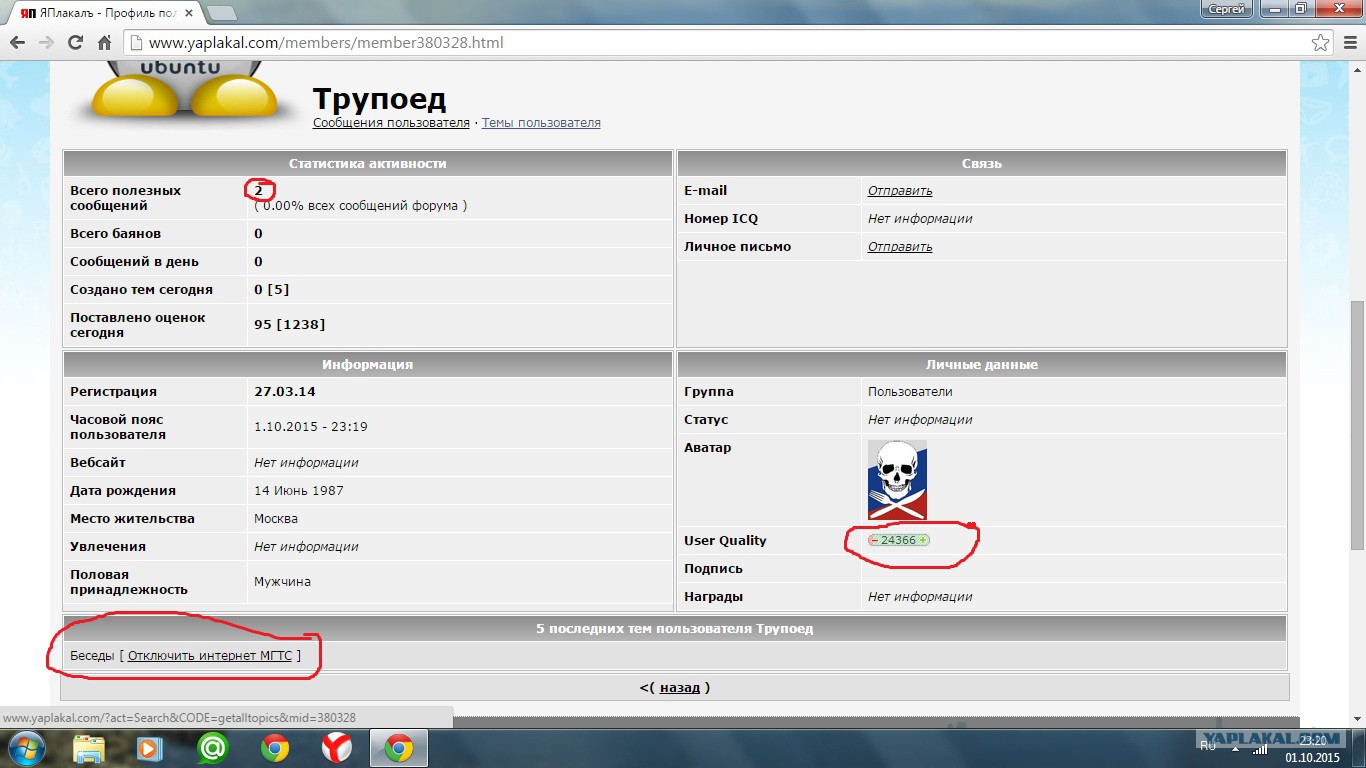1366x768 pixels.
Task: Open Mail.ru Agent from the taskbar
Action: click(212, 748)
